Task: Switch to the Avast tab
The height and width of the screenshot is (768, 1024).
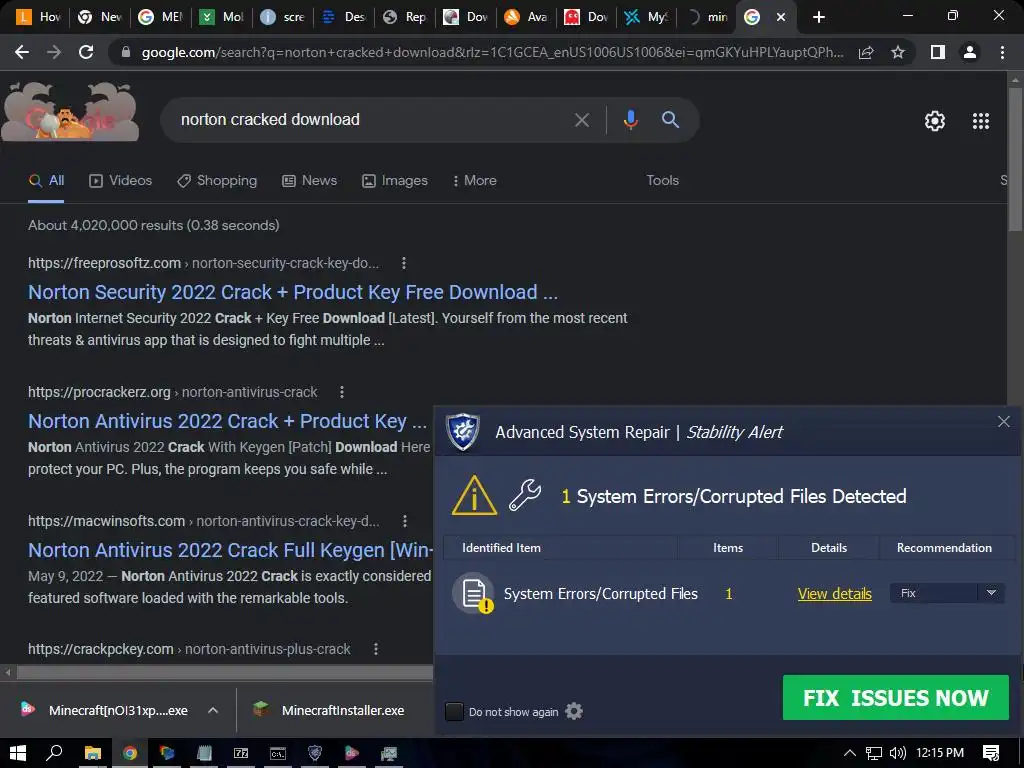Action: tap(525, 18)
